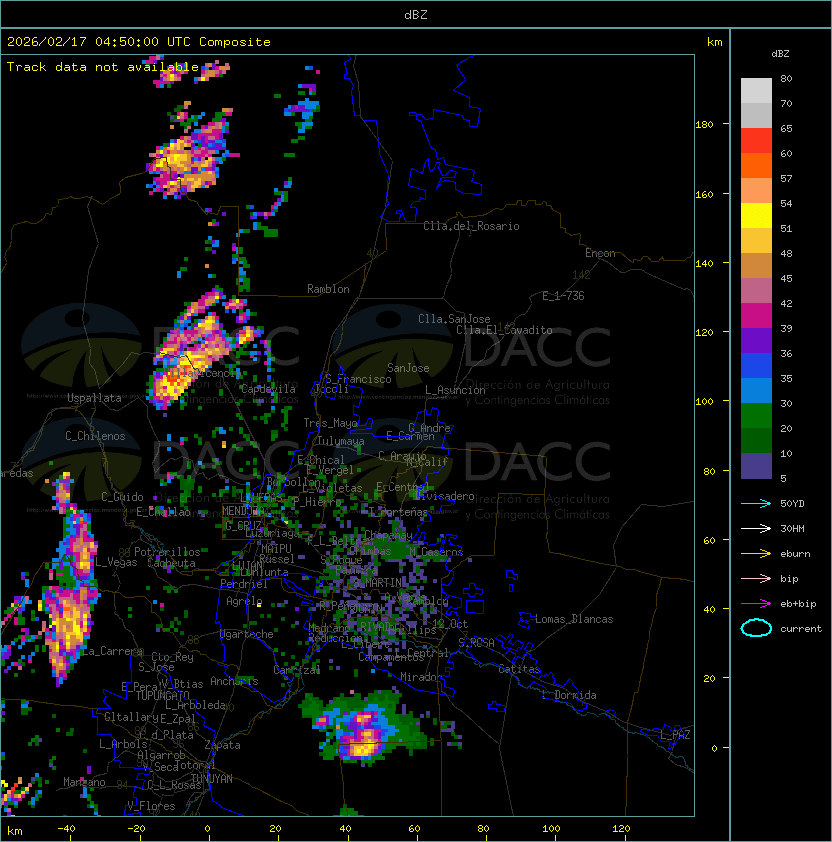Click the cyan 50YD arrow icon
The width and height of the screenshot is (832, 842).
[x=756, y=504]
